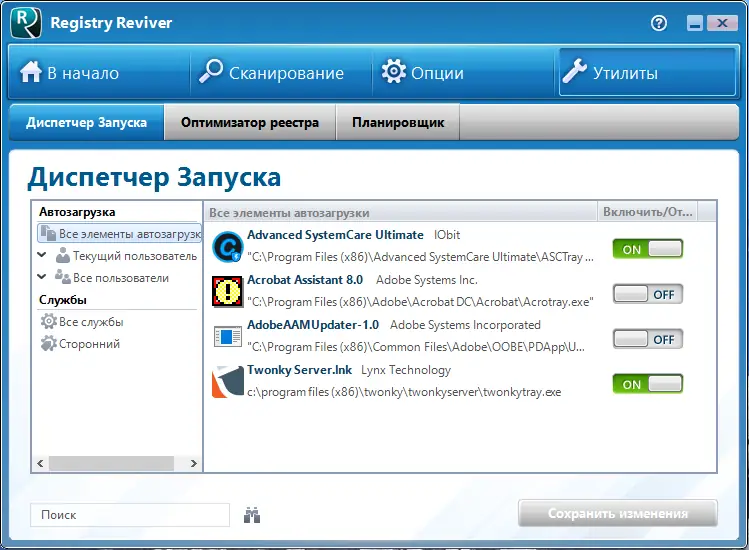Select Все службы in sidebar
This screenshot has height=550, width=749.
pos(82,322)
